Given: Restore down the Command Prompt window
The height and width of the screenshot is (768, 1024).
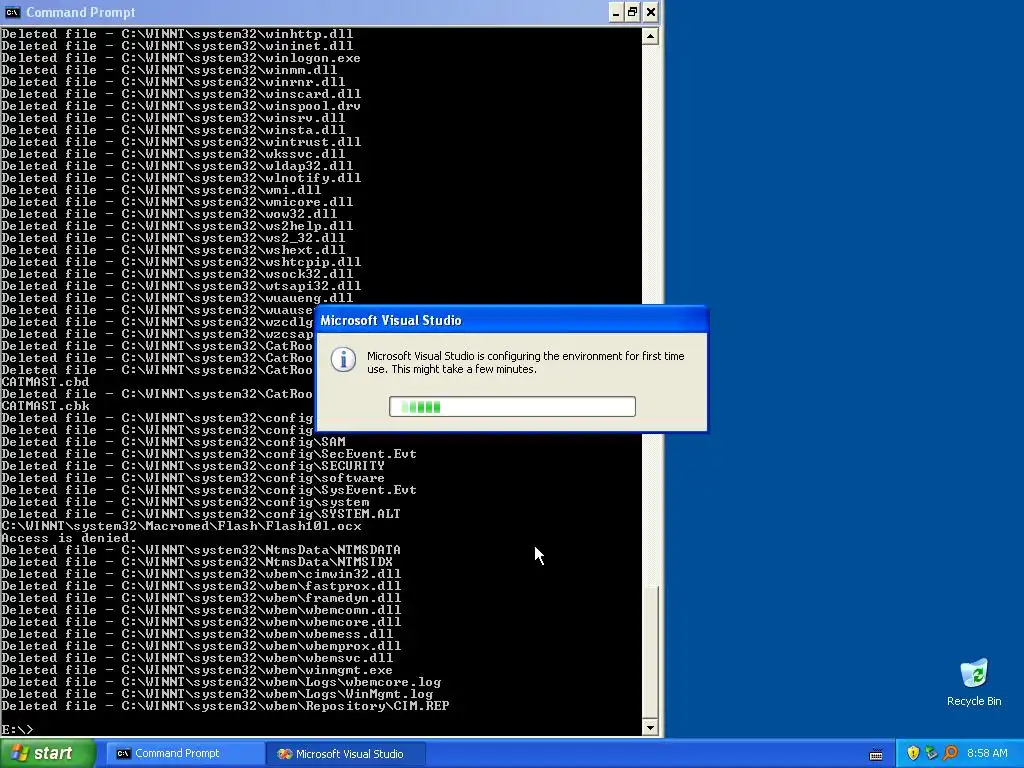Looking at the screenshot, I should [x=633, y=12].
